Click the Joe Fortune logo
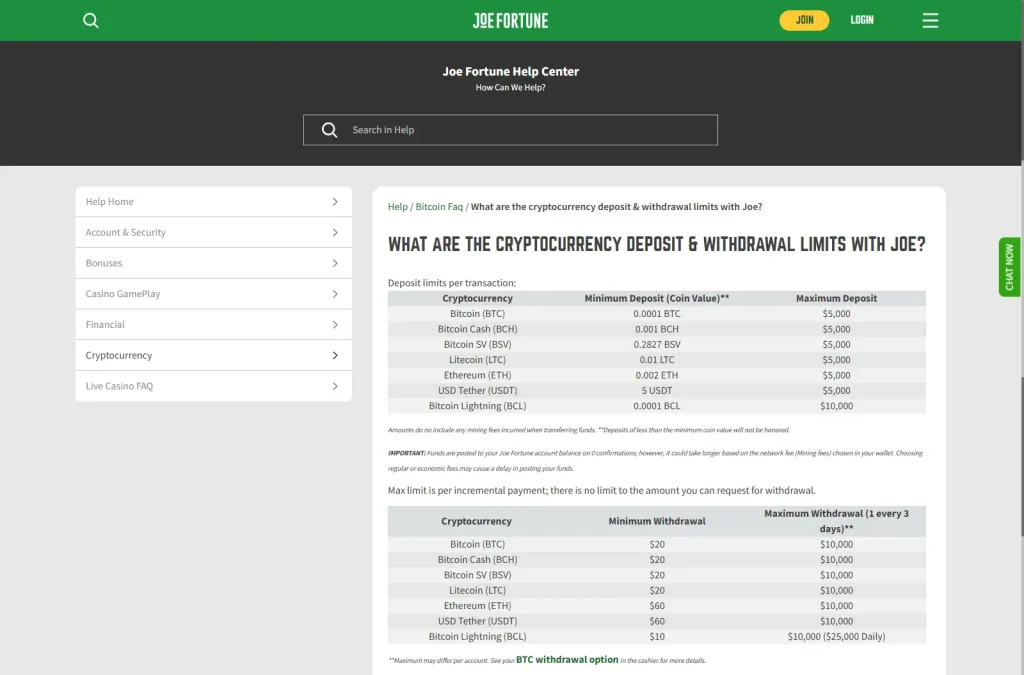 point(511,20)
